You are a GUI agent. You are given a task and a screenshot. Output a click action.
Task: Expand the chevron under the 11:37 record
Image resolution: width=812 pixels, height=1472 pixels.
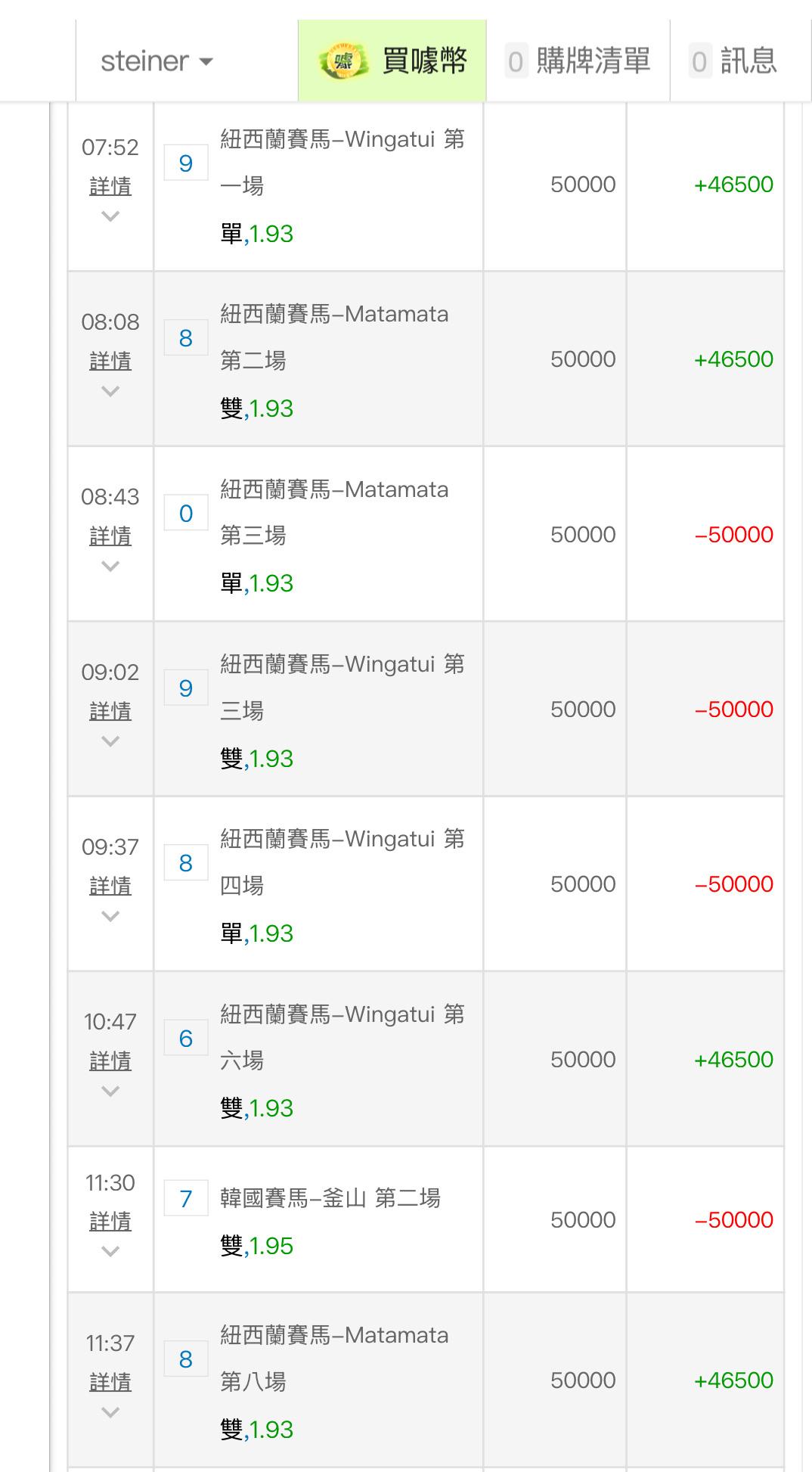(110, 1412)
